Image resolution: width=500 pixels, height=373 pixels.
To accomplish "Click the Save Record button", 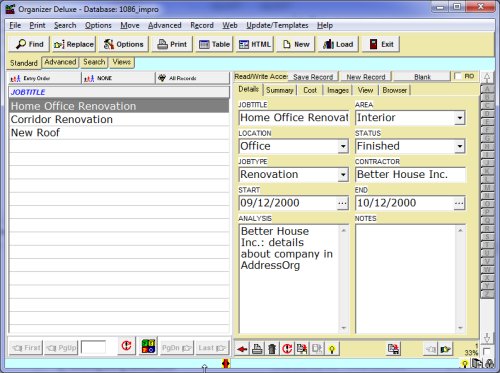I will point(313,77).
